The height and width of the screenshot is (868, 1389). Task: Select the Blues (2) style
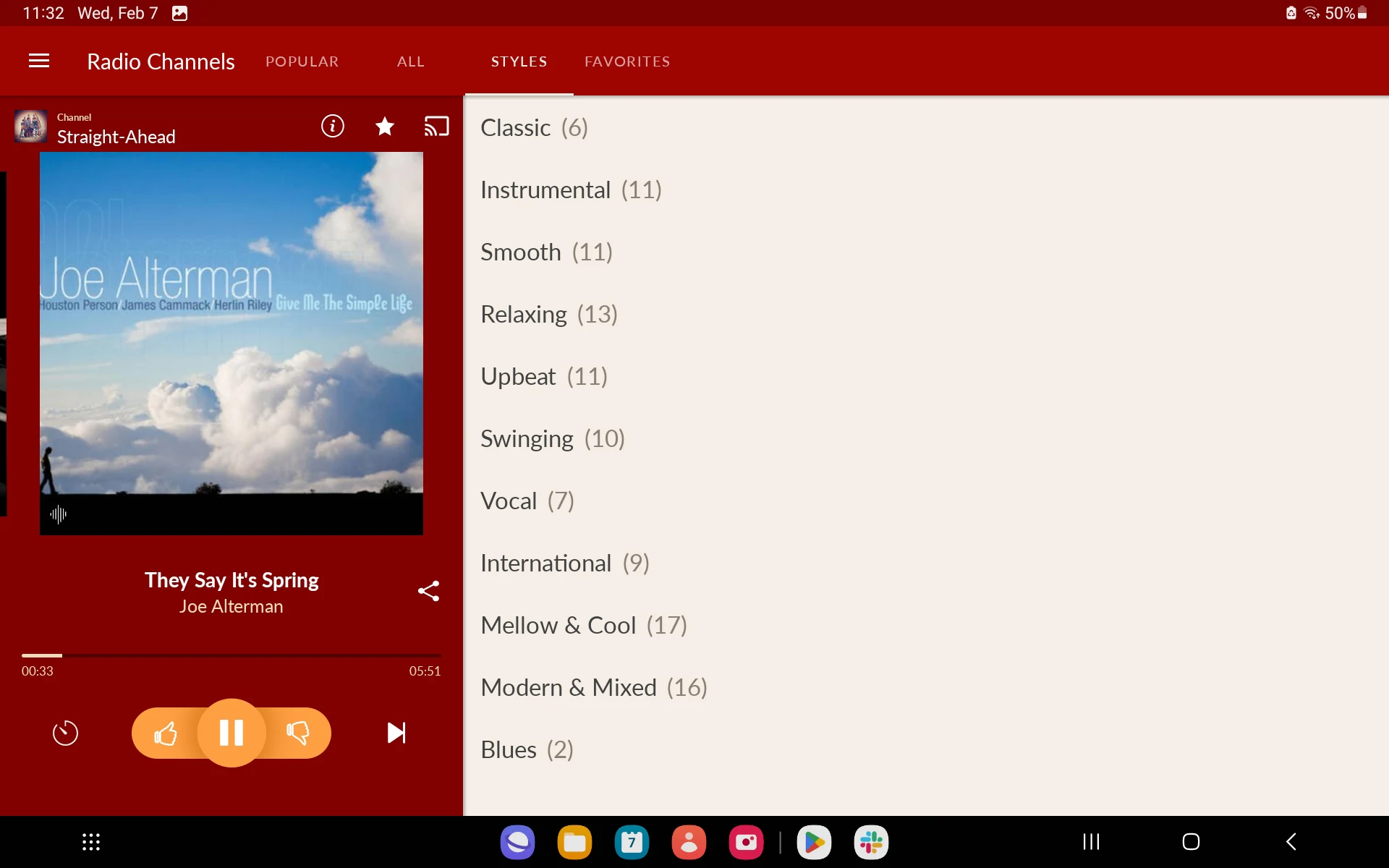[x=926, y=750]
